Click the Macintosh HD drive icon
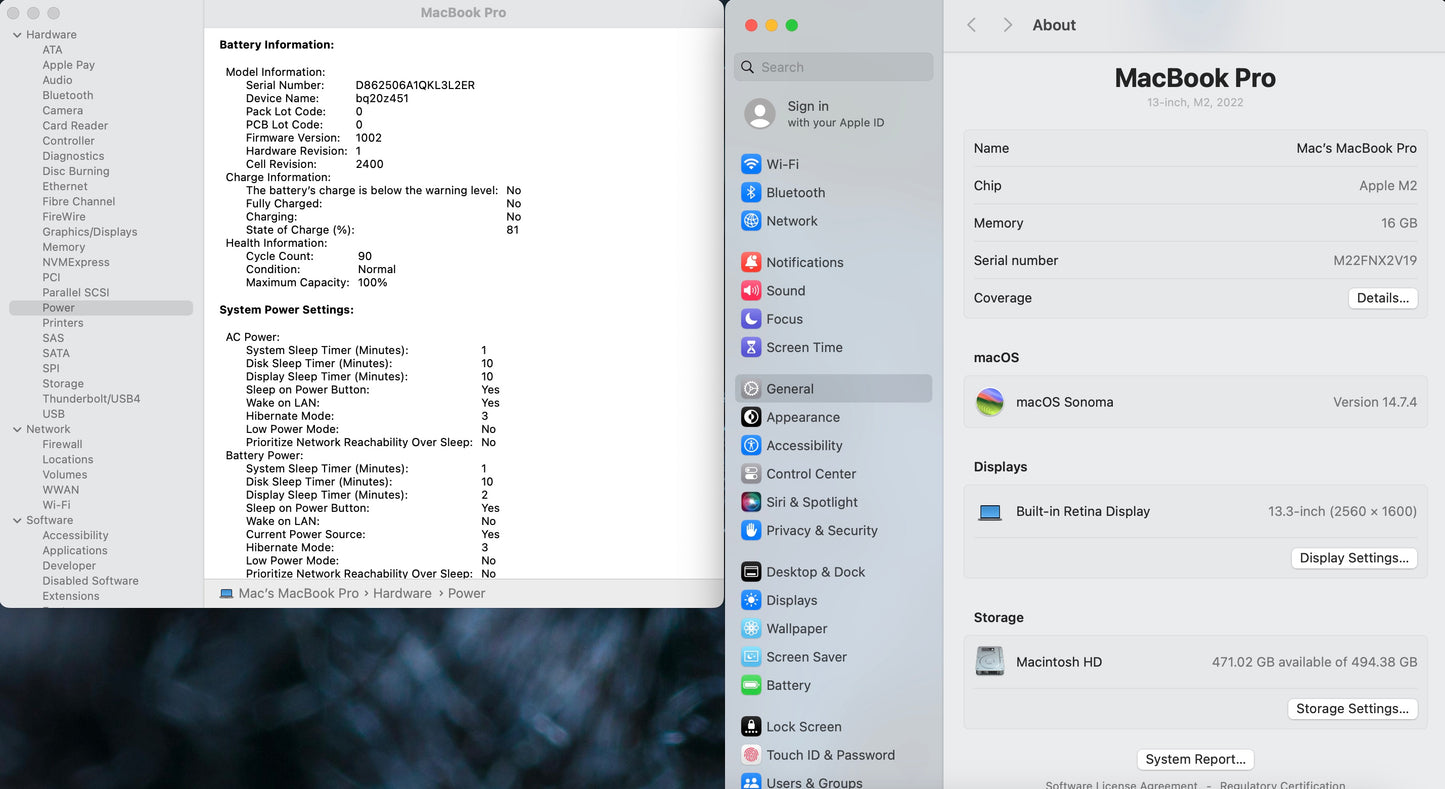The image size is (1445, 789). [x=990, y=662]
